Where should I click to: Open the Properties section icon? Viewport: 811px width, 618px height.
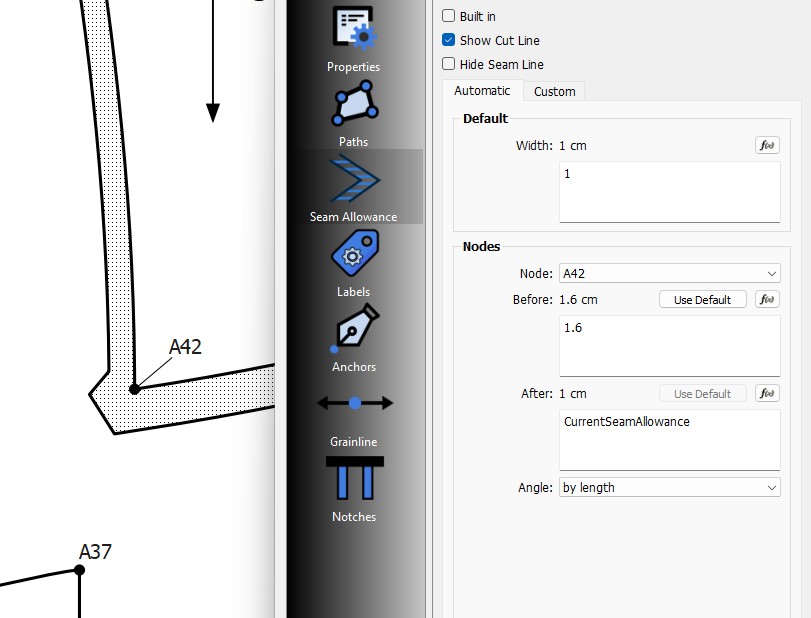(353, 29)
